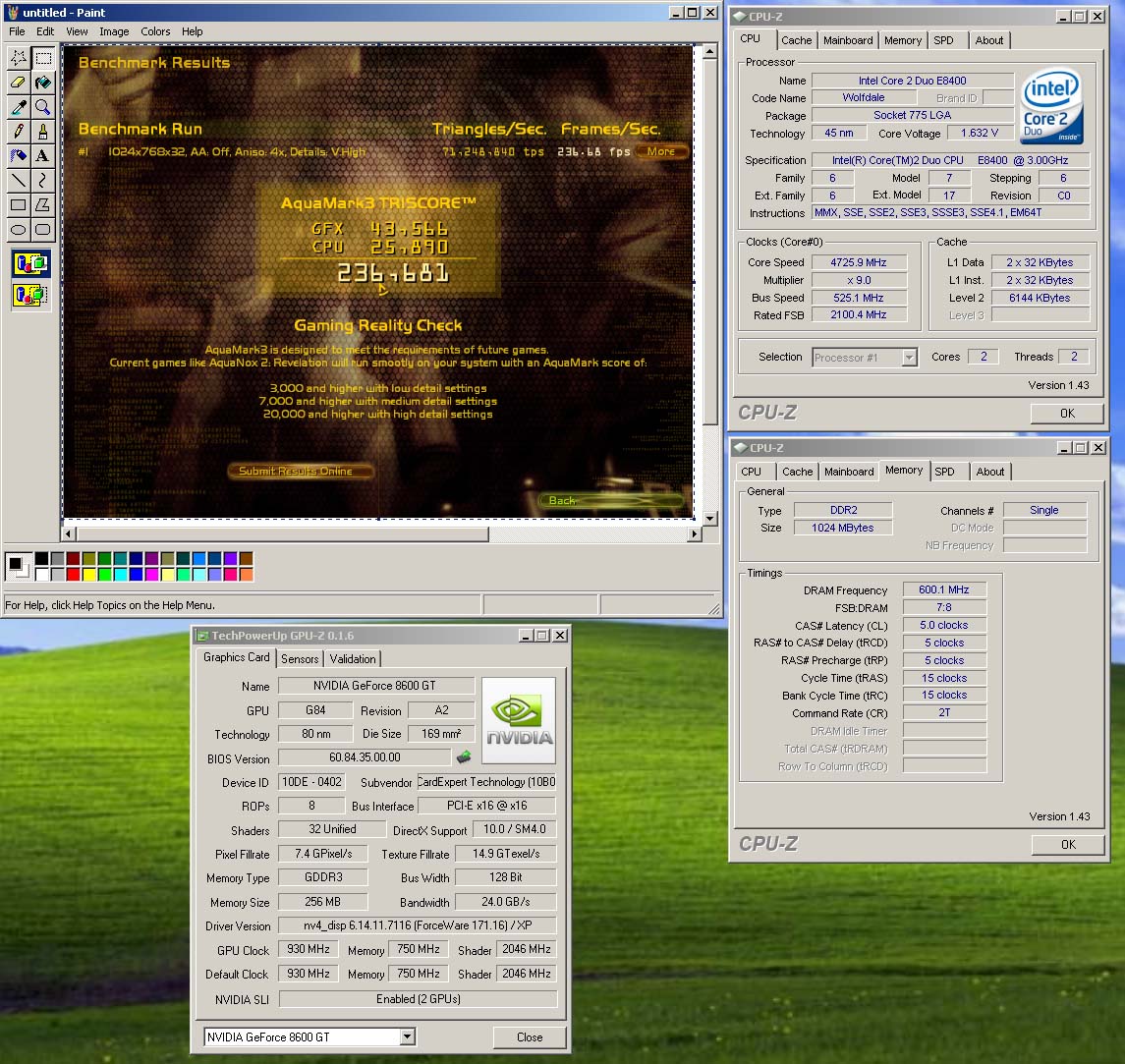Click OK in the bottom CPU-Z Memory window
This screenshot has height=1064, width=1125.
(x=1068, y=845)
